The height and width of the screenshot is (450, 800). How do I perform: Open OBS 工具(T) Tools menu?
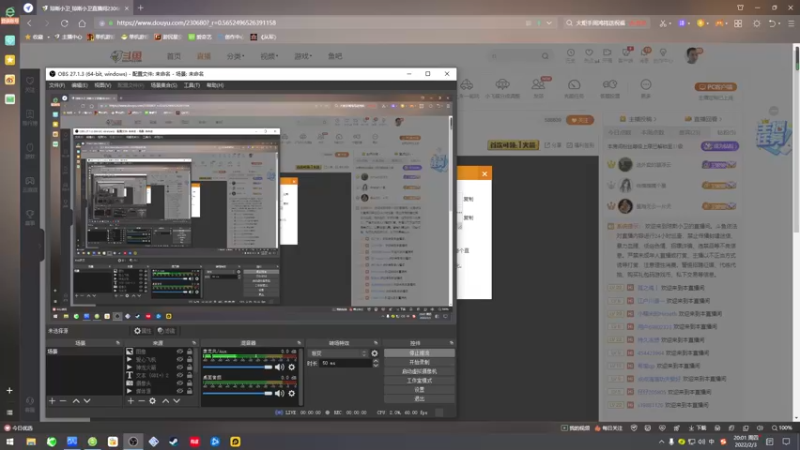pyautogui.click(x=192, y=85)
